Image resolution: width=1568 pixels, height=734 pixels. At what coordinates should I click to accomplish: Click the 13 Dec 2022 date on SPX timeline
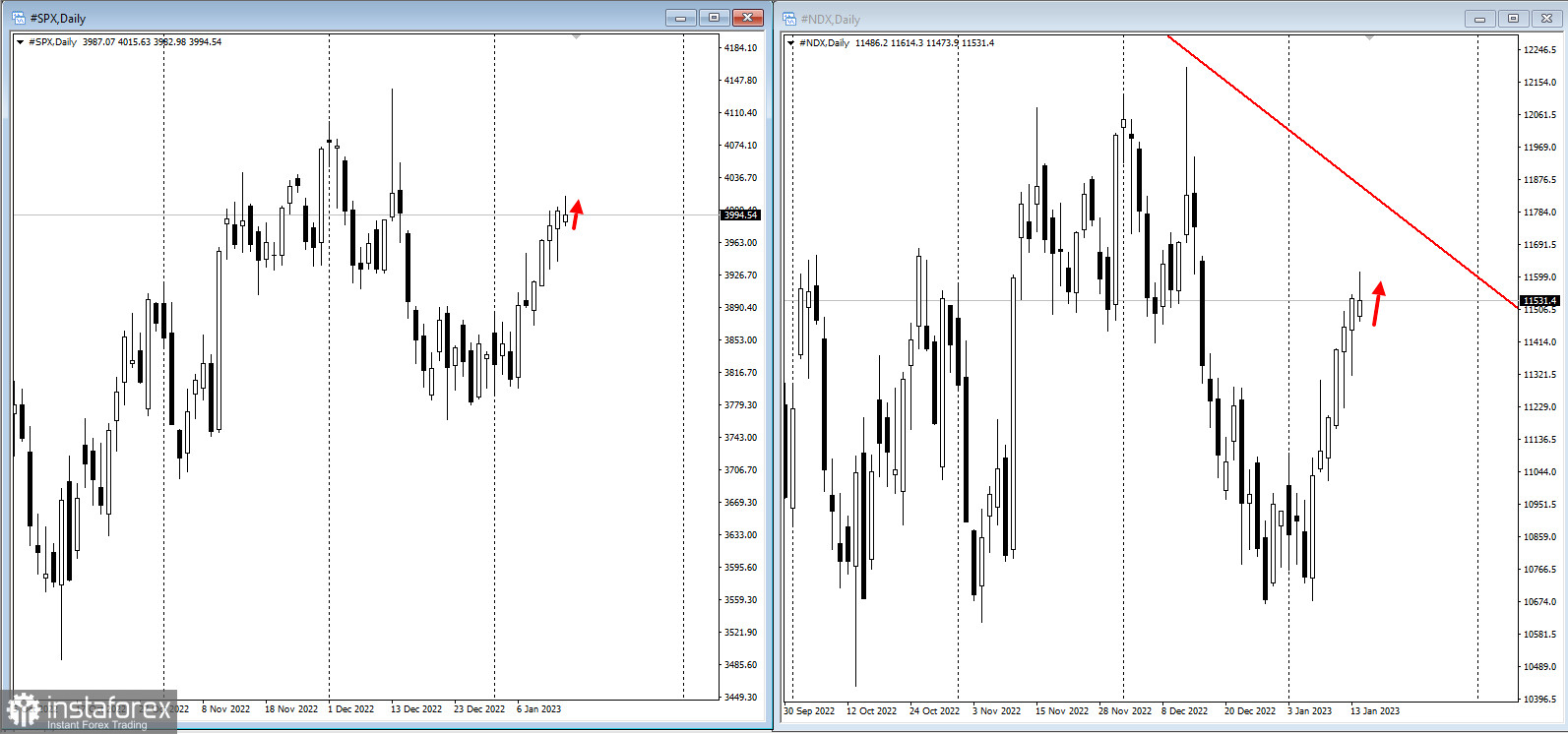(x=416, y=709)
